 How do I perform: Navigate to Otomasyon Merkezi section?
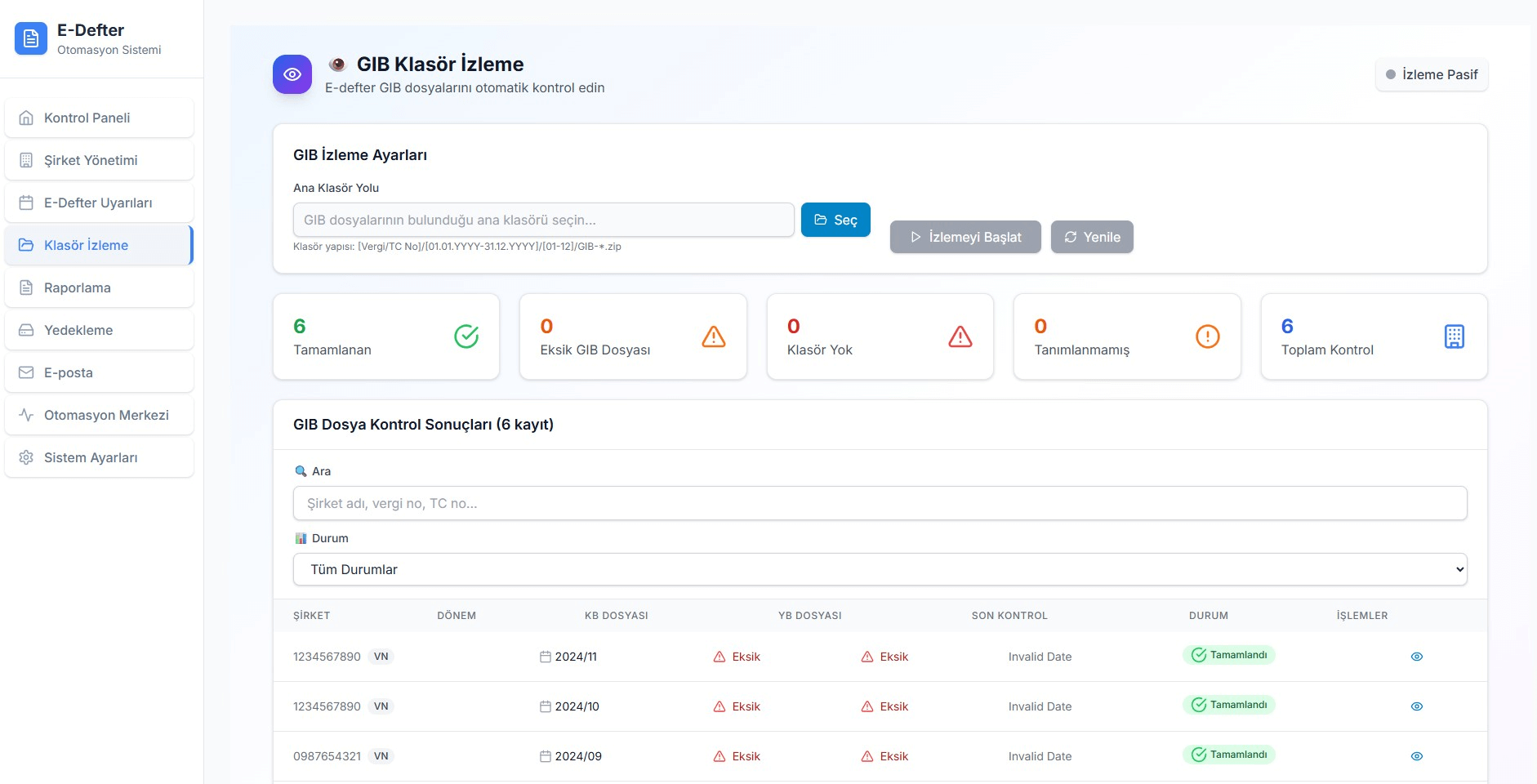coord(99,415)
